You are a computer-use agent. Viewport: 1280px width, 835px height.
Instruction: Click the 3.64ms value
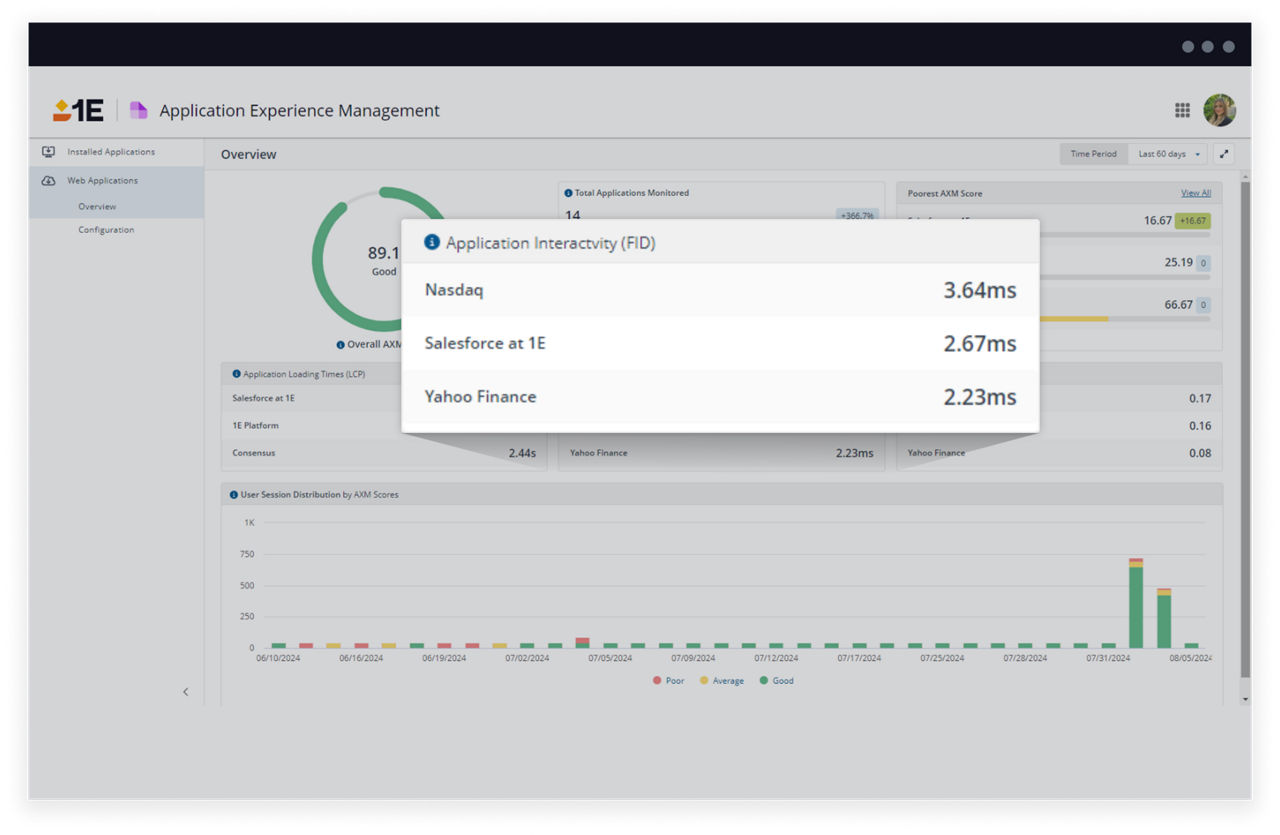pyautogui.click(x=979, y=290)
